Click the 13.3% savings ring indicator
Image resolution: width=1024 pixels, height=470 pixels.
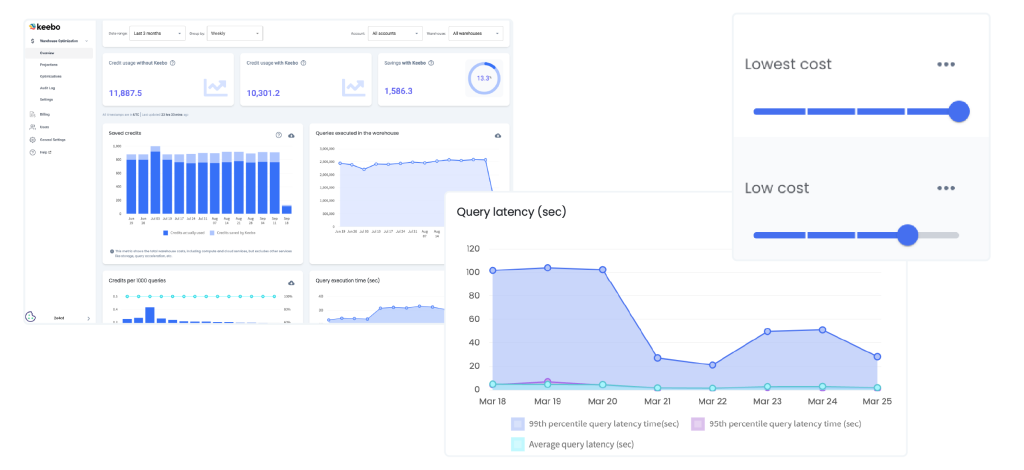click(484, 78)
